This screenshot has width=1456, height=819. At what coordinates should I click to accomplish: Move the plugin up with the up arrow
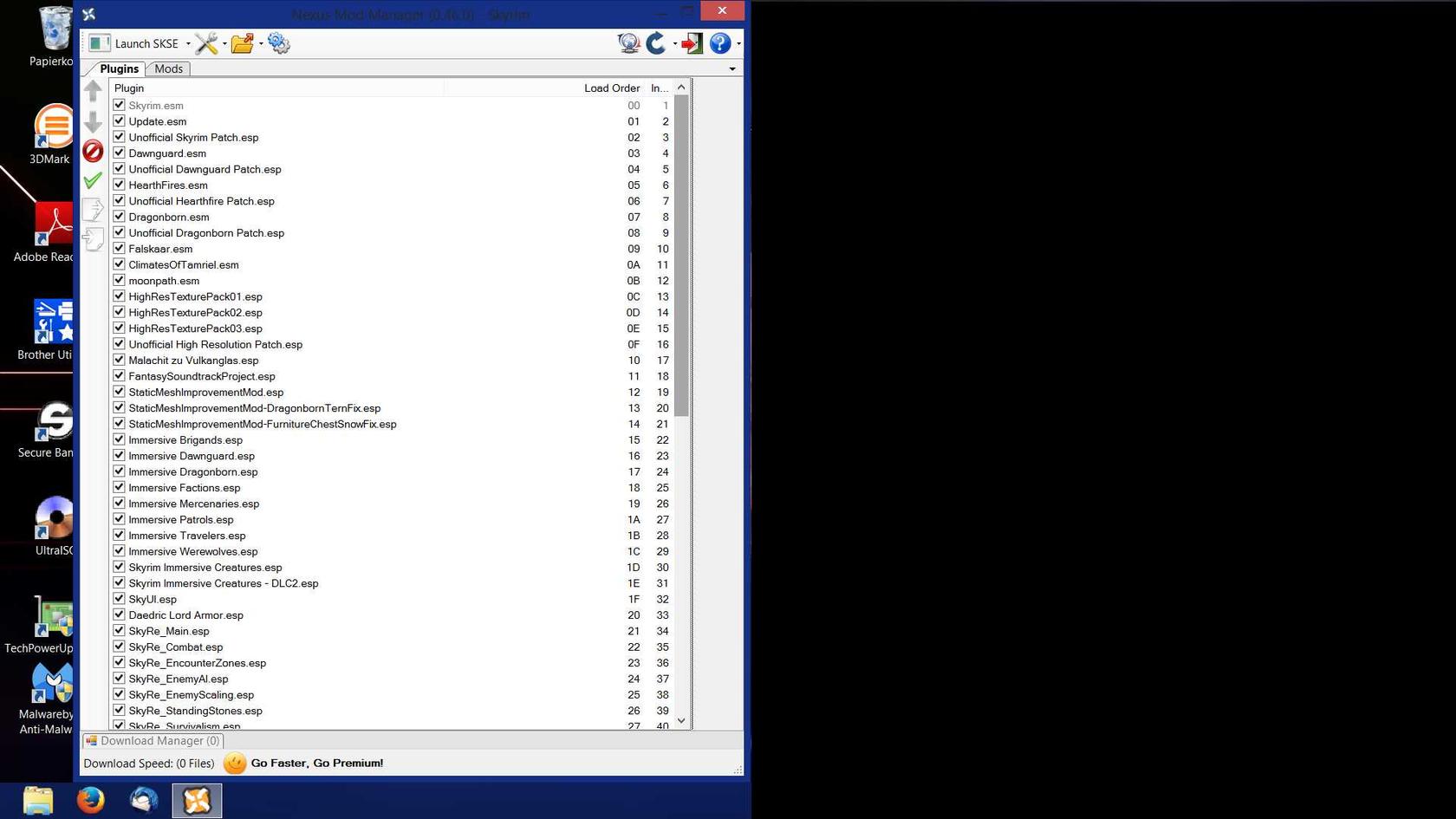tap(93, 91)
